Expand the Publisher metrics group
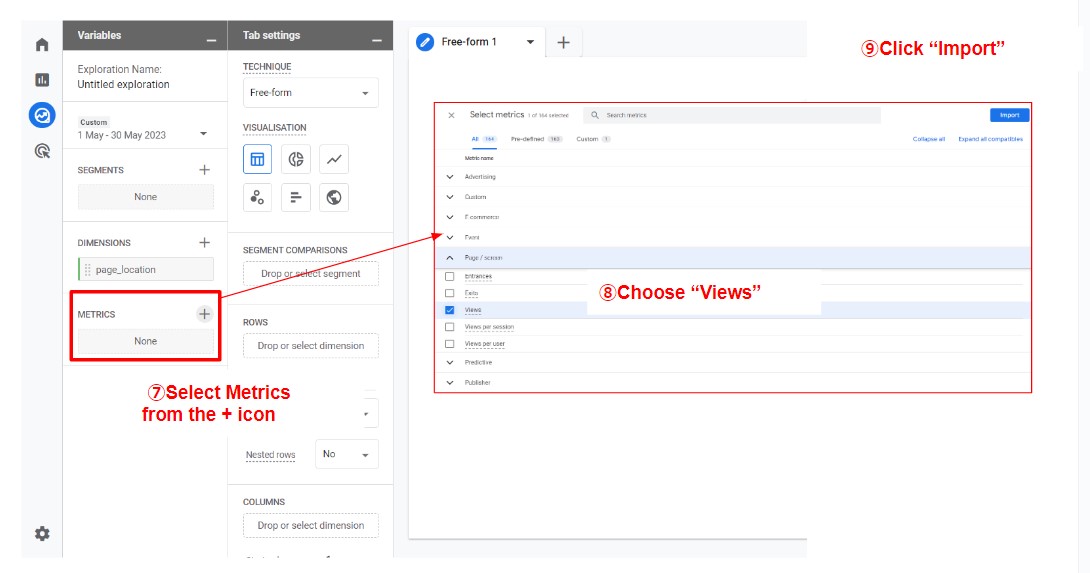1090x573 pixels. click(450, 382)
